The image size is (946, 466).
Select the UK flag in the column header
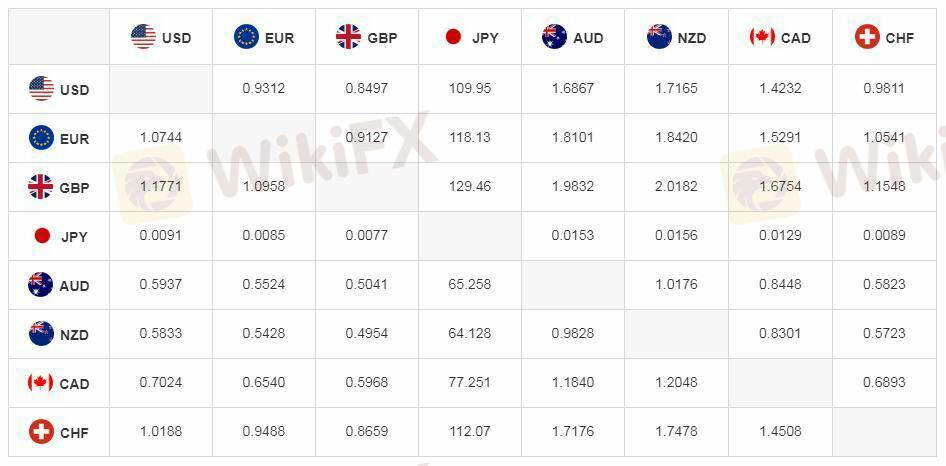(349, 38)
